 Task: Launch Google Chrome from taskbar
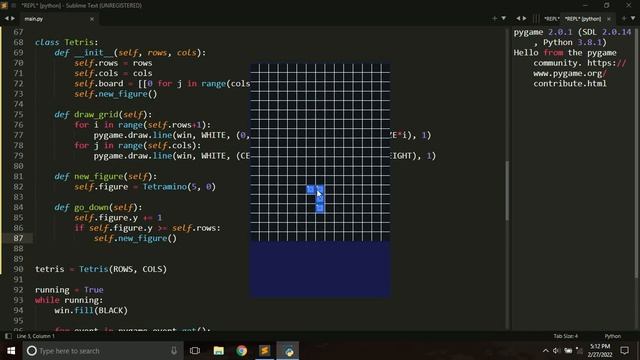coord(241,351)
